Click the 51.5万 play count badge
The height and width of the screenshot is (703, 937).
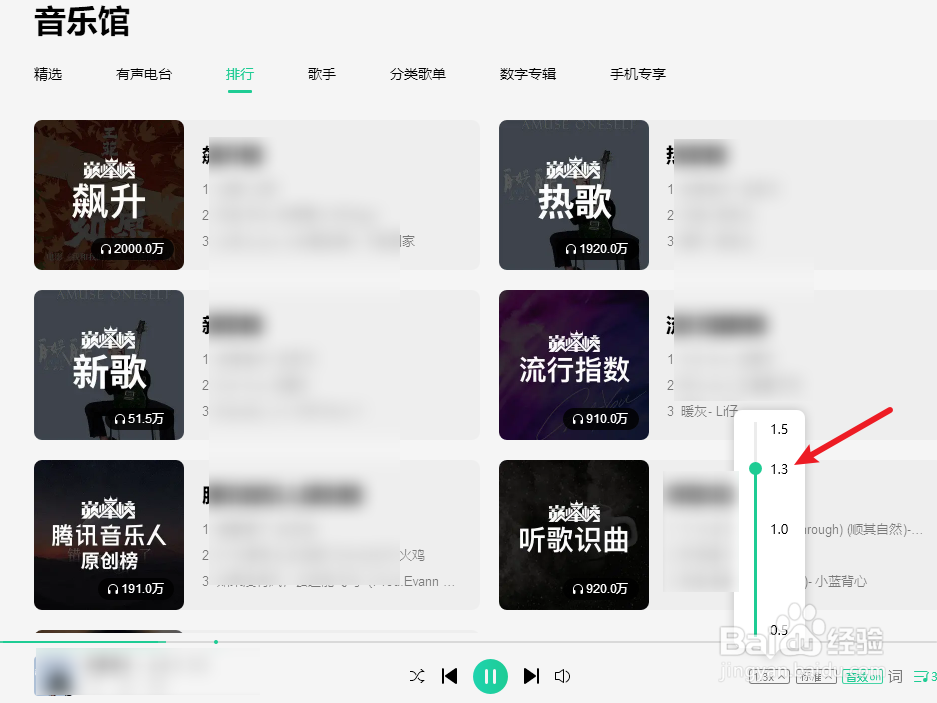click(139, 419)
